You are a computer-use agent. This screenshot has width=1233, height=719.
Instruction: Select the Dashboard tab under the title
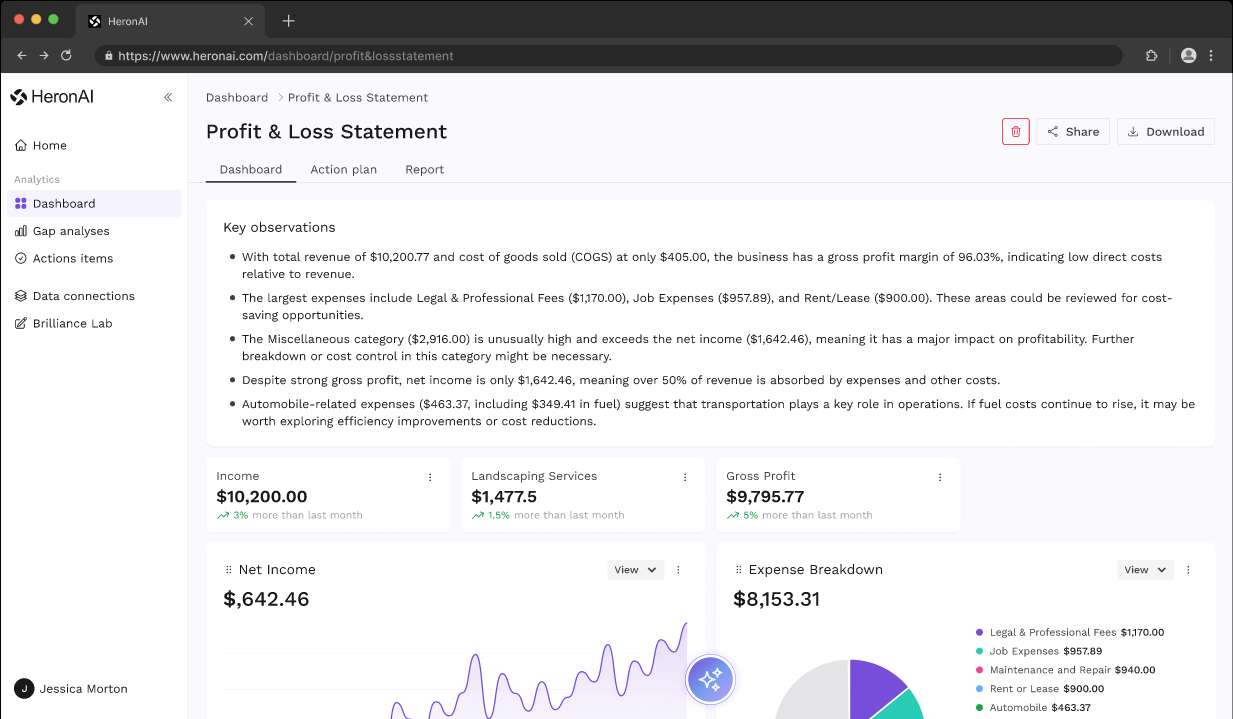click(251, 170)
